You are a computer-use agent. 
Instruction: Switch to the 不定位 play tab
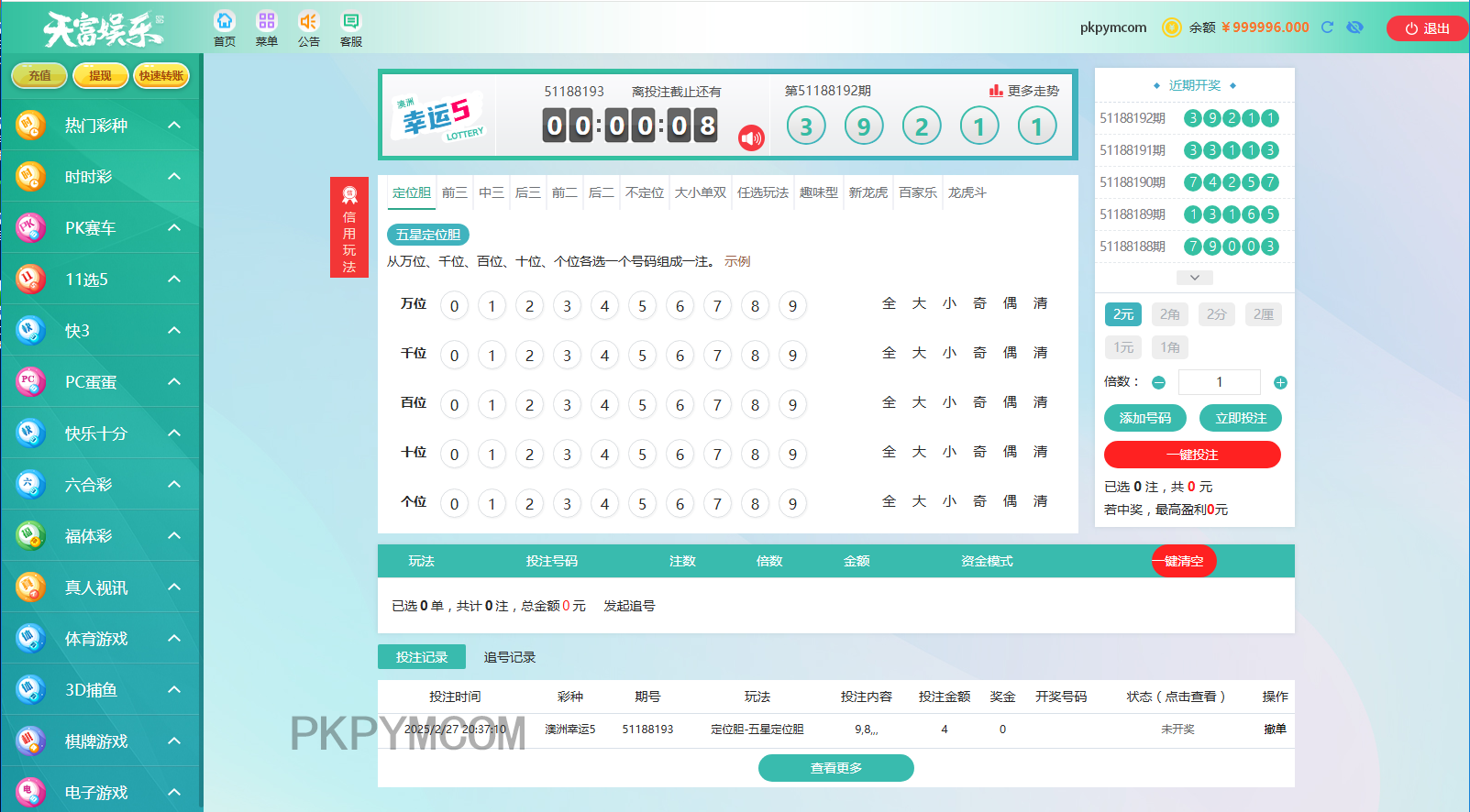pos(645,192)
